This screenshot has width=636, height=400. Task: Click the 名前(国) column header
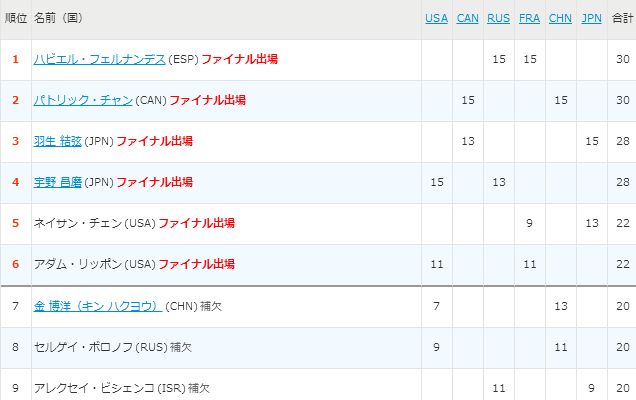click(x=58, y=18)
